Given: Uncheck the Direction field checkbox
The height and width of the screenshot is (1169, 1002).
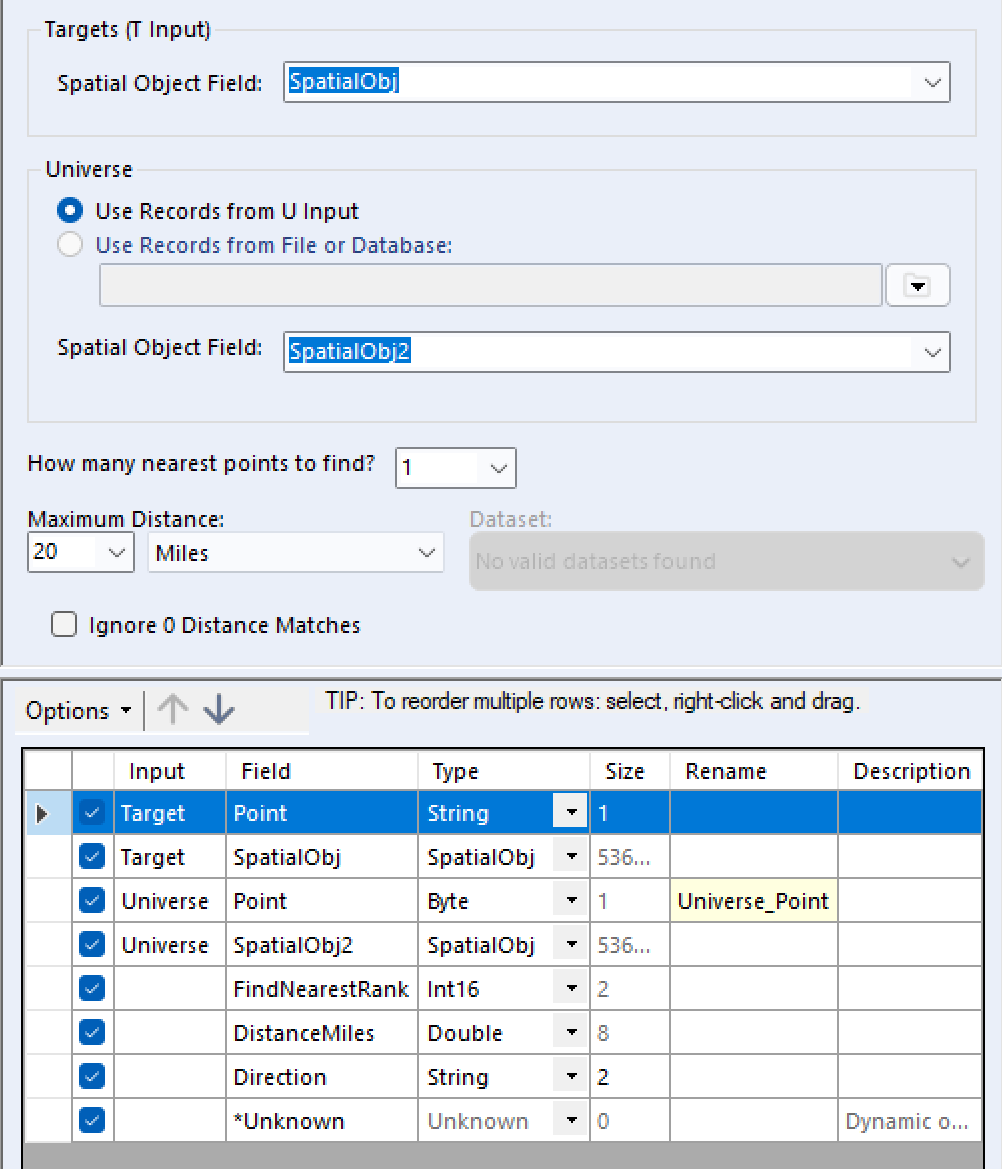Looking at the screenshot, I should coord(92,1077).
